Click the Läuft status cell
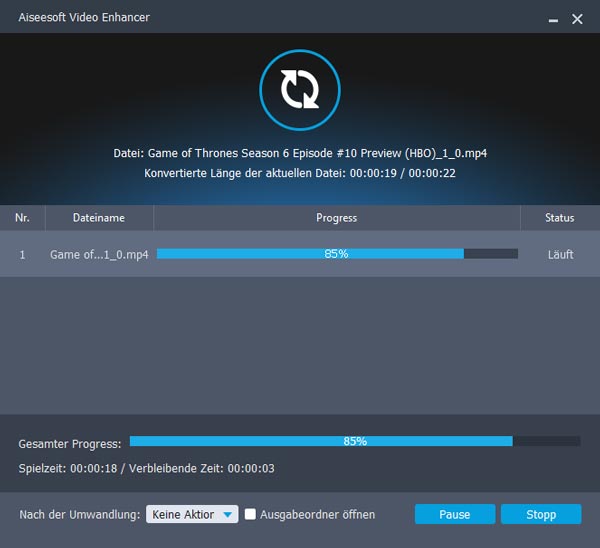The width and height of the screenshot is (600, 548). [x=560, y=255]
